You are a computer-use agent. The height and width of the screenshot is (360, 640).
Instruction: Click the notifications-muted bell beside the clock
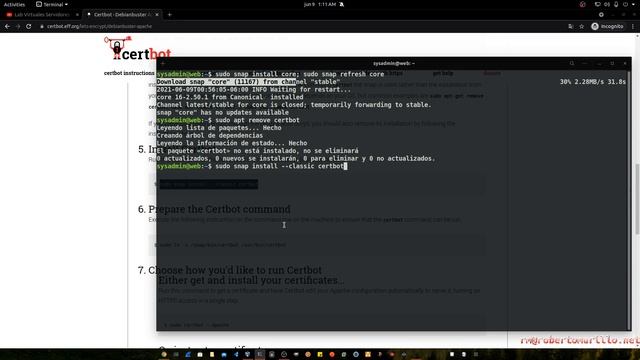coord(342,4)
